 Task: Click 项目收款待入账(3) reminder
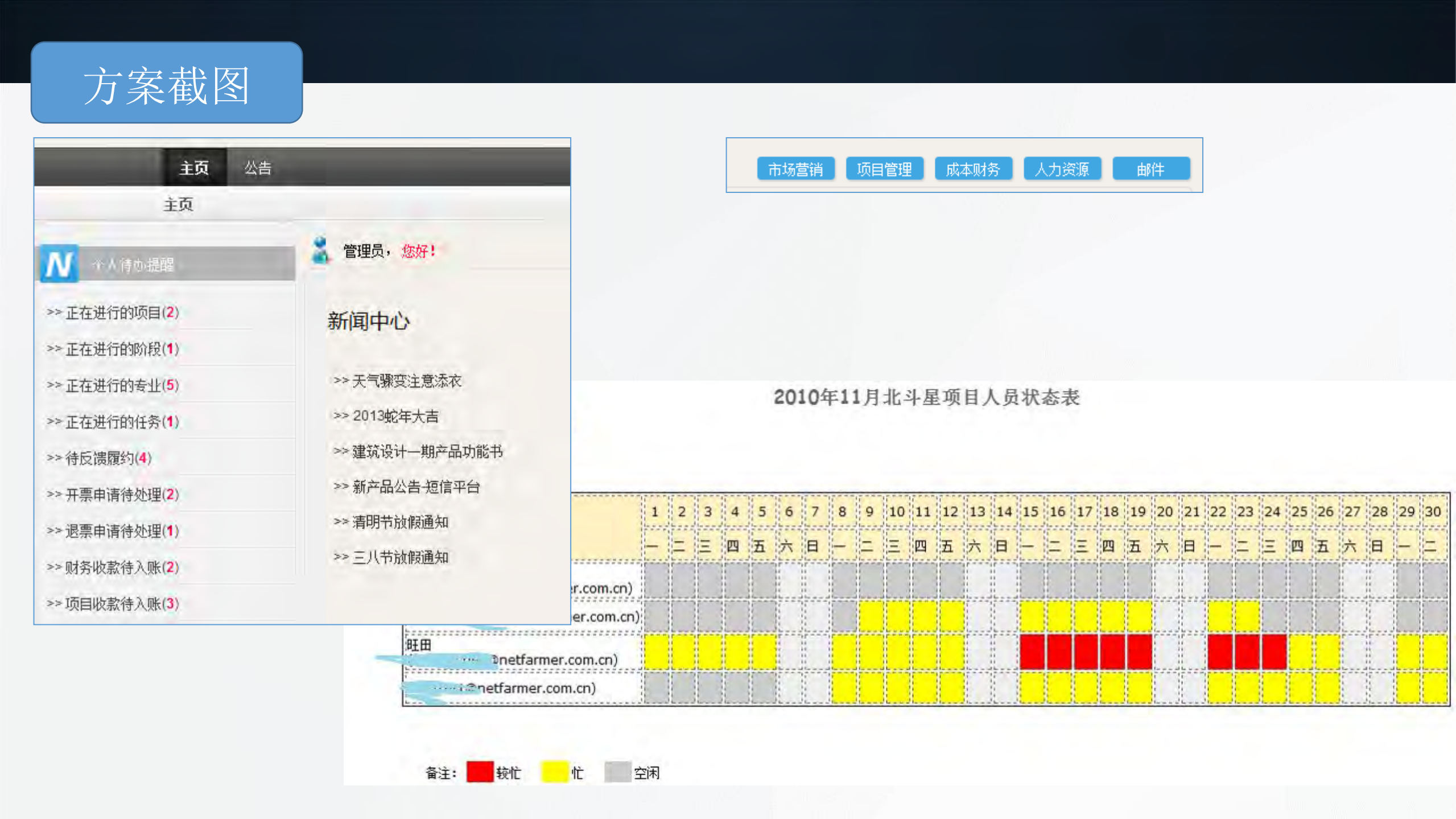tap(113, 604)
